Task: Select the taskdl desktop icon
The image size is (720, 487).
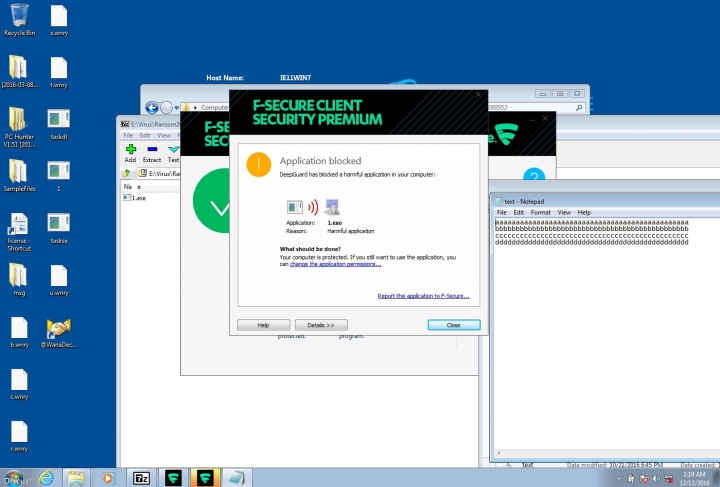Action: coord(59,124)
